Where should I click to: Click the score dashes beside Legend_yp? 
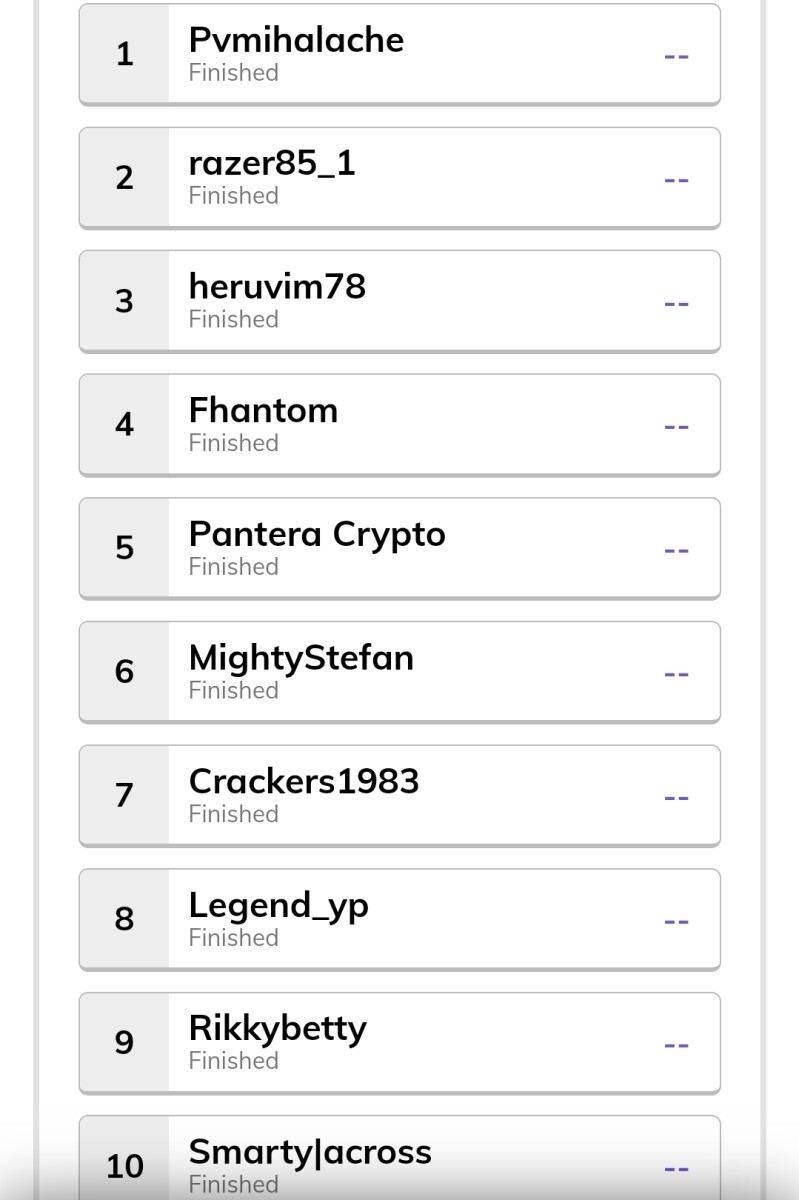(x=677, y=921)
